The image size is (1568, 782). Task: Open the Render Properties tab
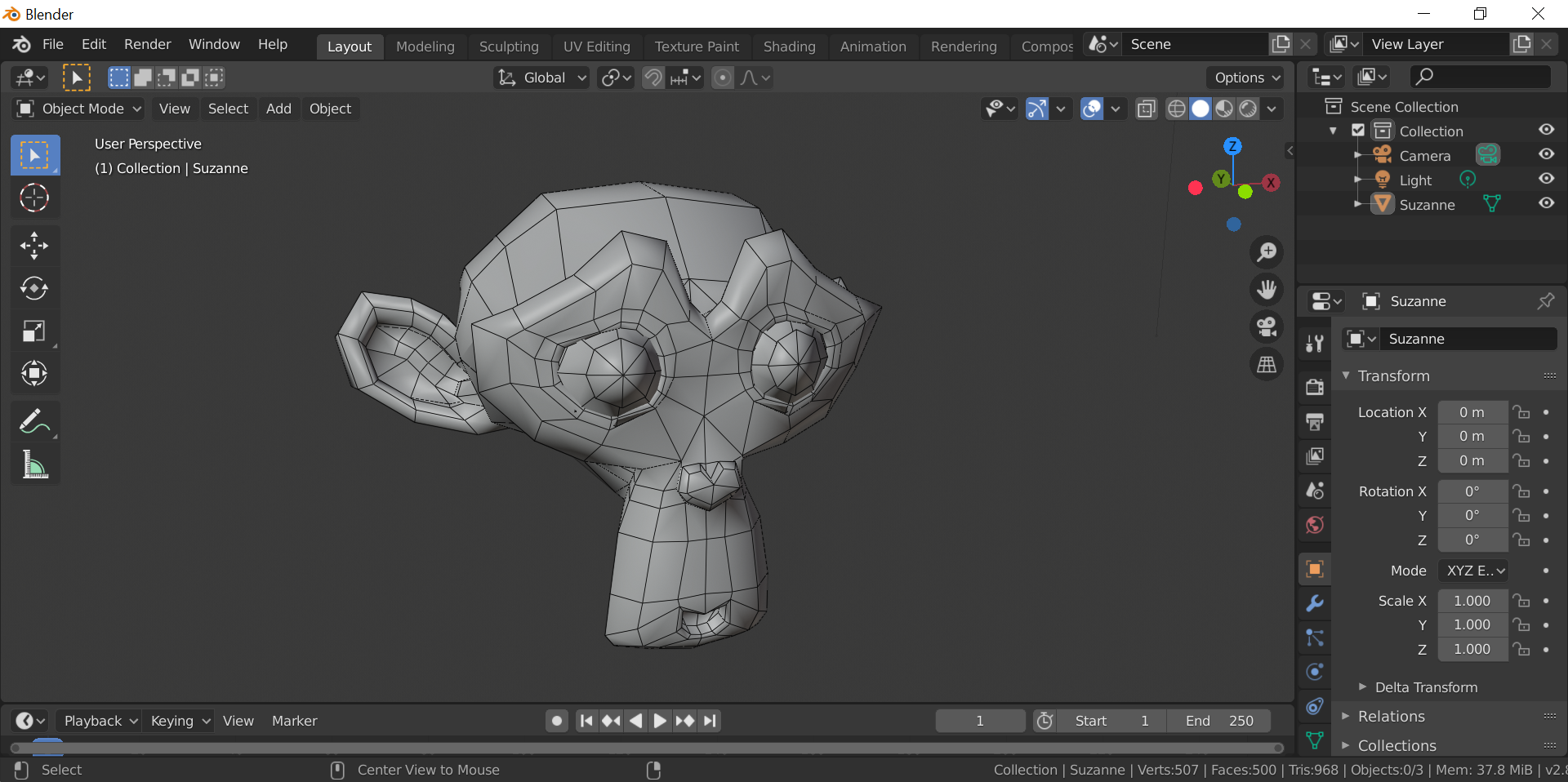pyautogui.click(x=1313, y=386)
